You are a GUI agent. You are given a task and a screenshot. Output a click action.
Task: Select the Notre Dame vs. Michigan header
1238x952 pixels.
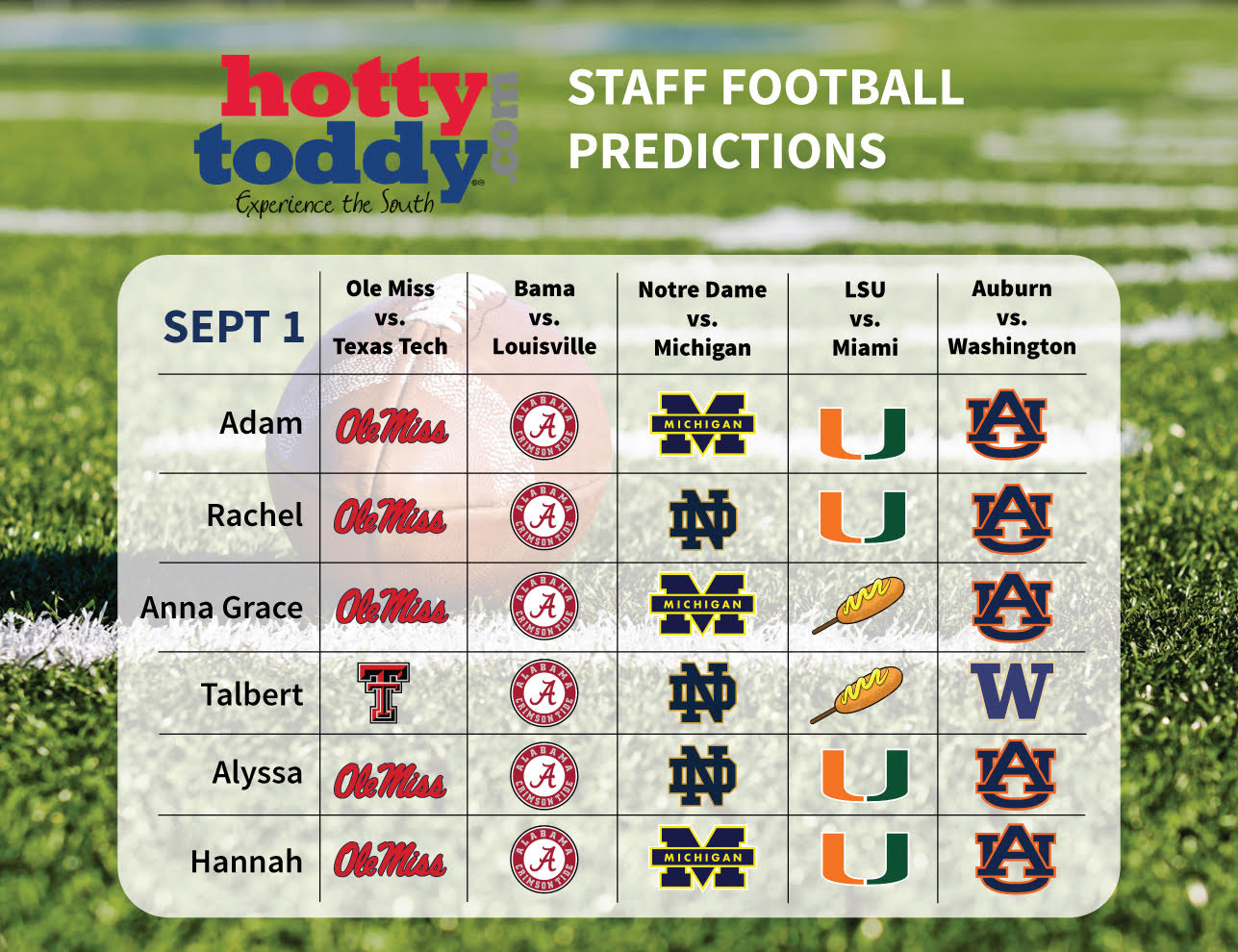pos(702,318)
